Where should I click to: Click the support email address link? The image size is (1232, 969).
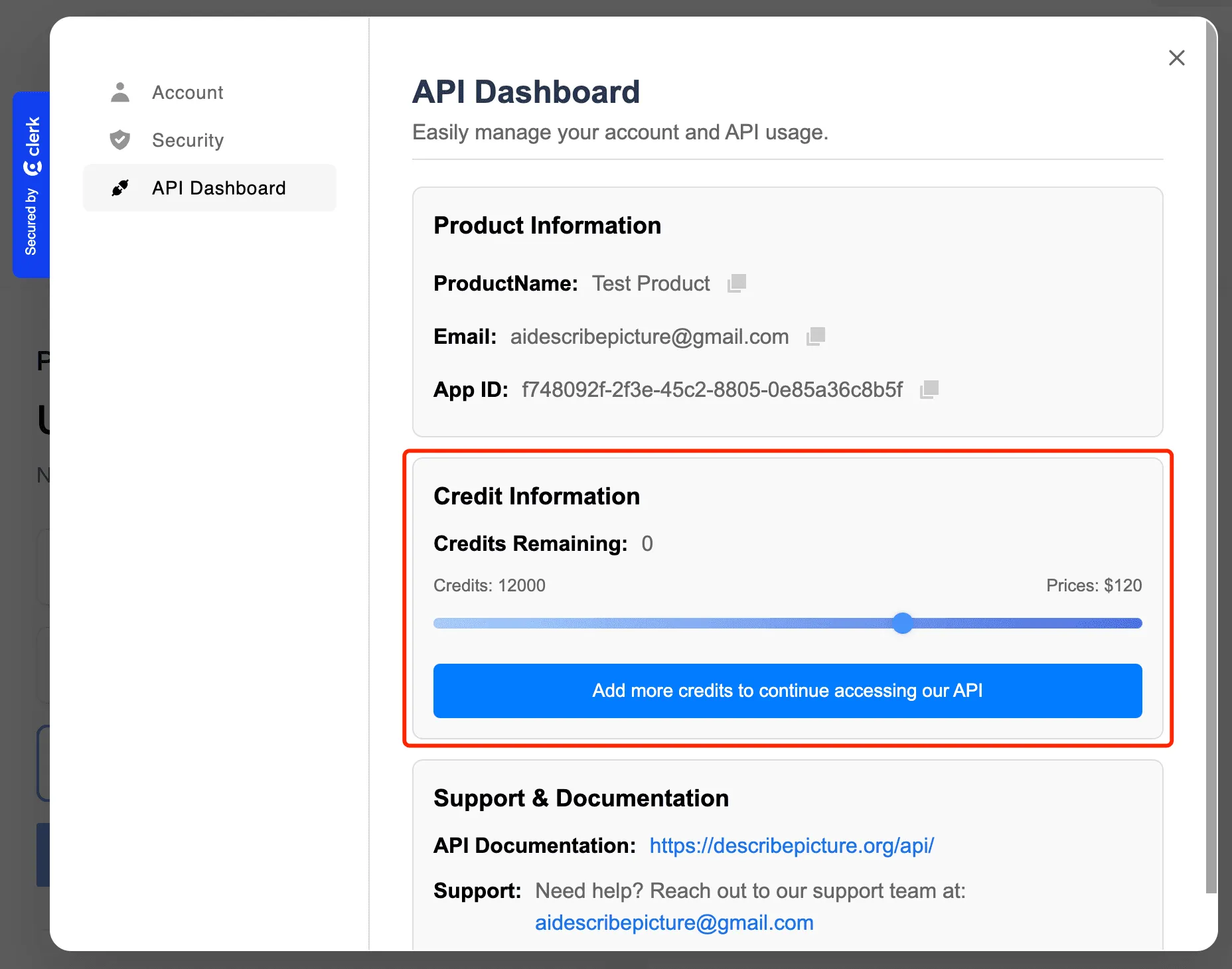click(674, 923)
